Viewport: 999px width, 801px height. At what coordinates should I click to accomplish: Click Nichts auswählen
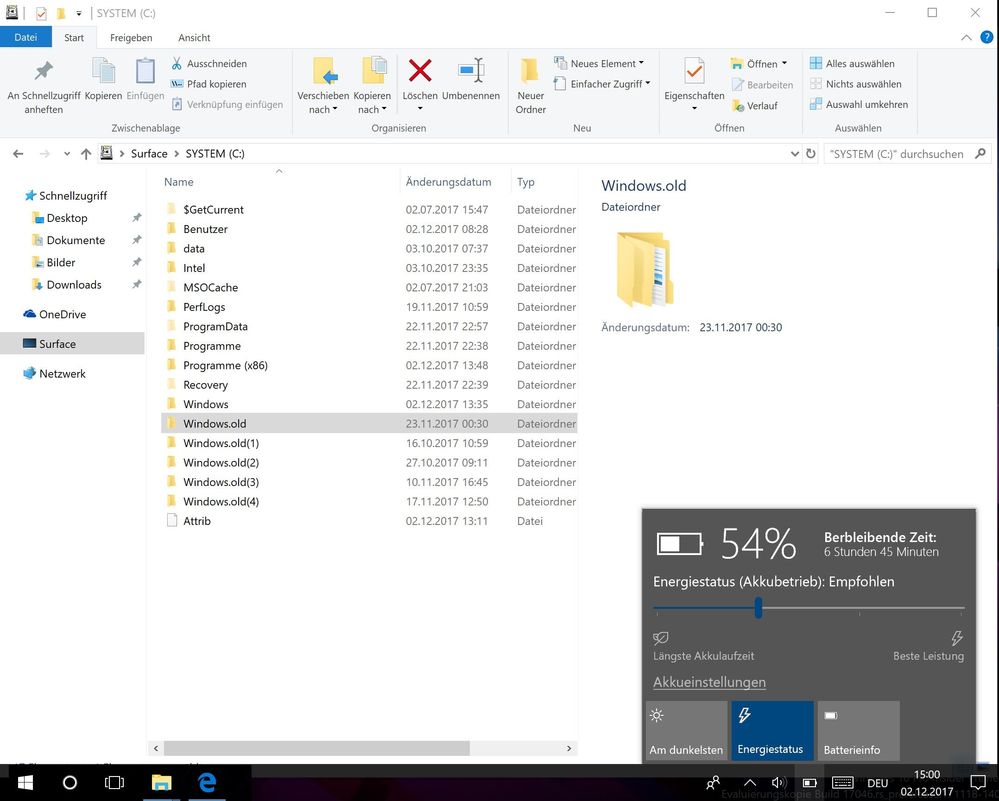click(x=856, y=84)
